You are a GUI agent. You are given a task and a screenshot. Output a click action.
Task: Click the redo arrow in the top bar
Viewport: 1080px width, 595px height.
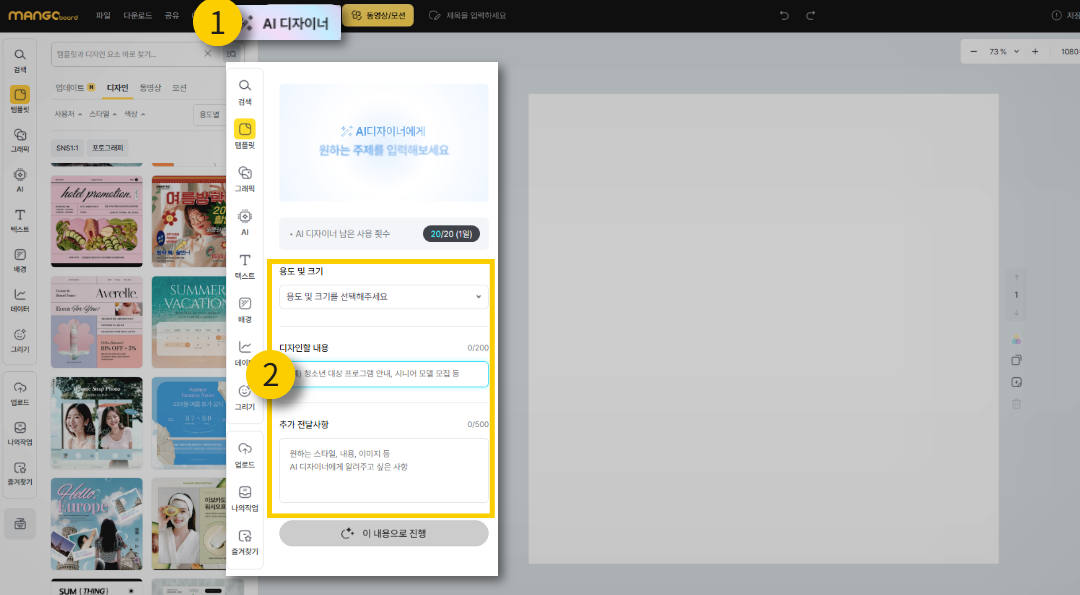pos(811,15)
